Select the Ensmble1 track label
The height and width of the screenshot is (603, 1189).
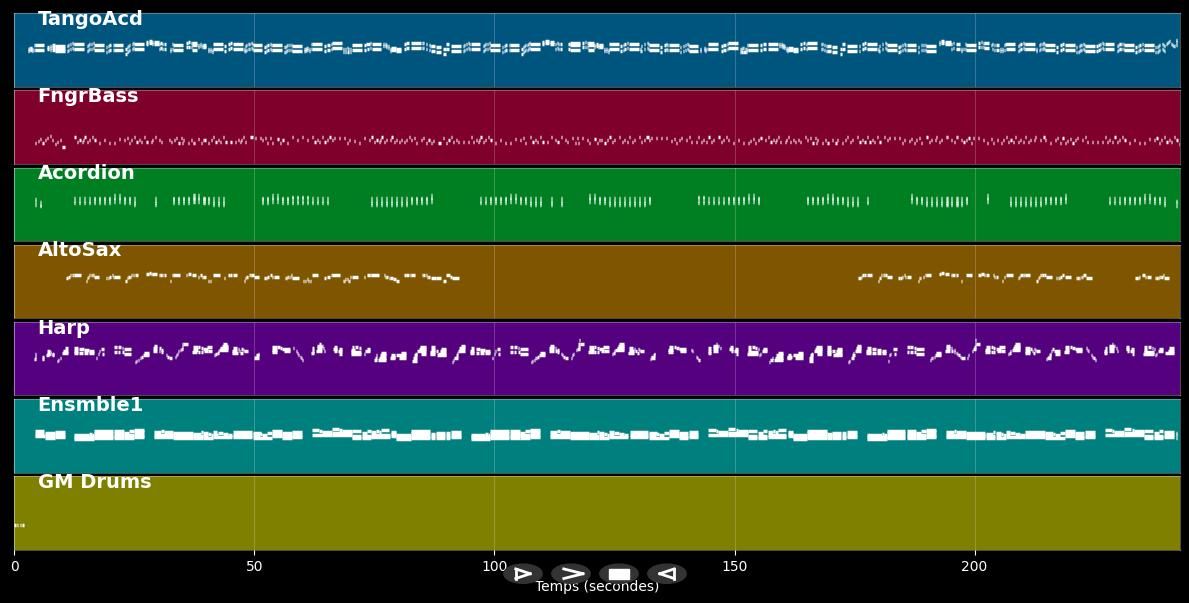click(90, 405)
